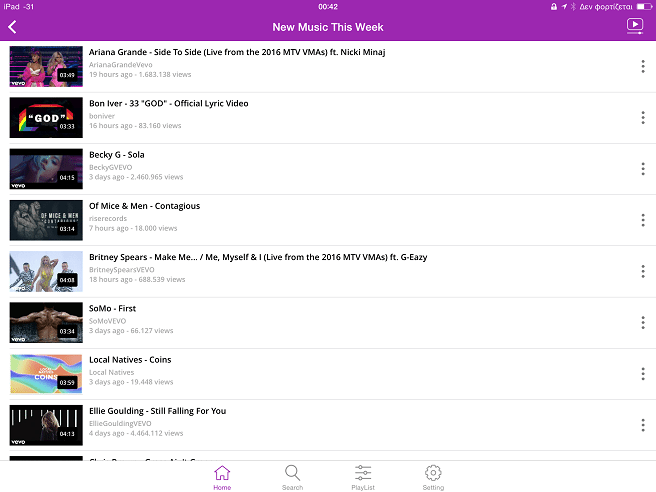The height and width of the screenshot is (492, 656).
Task: Select title Britney Spears - Make Me
Action: pos(258,257)
